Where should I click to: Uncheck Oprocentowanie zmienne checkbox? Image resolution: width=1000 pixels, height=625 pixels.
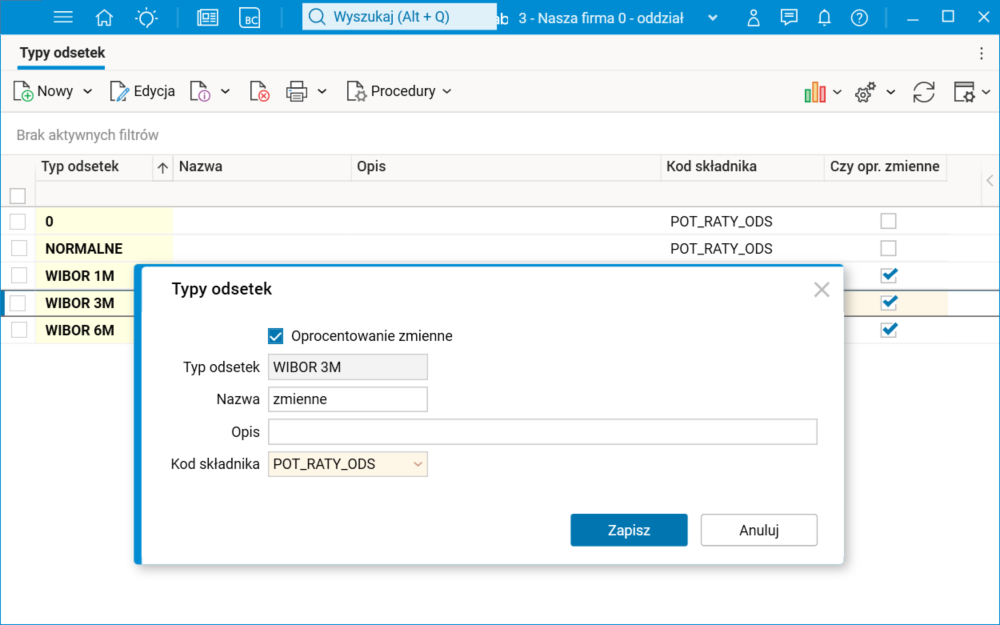pyautogui.click(x=276, y=336)
